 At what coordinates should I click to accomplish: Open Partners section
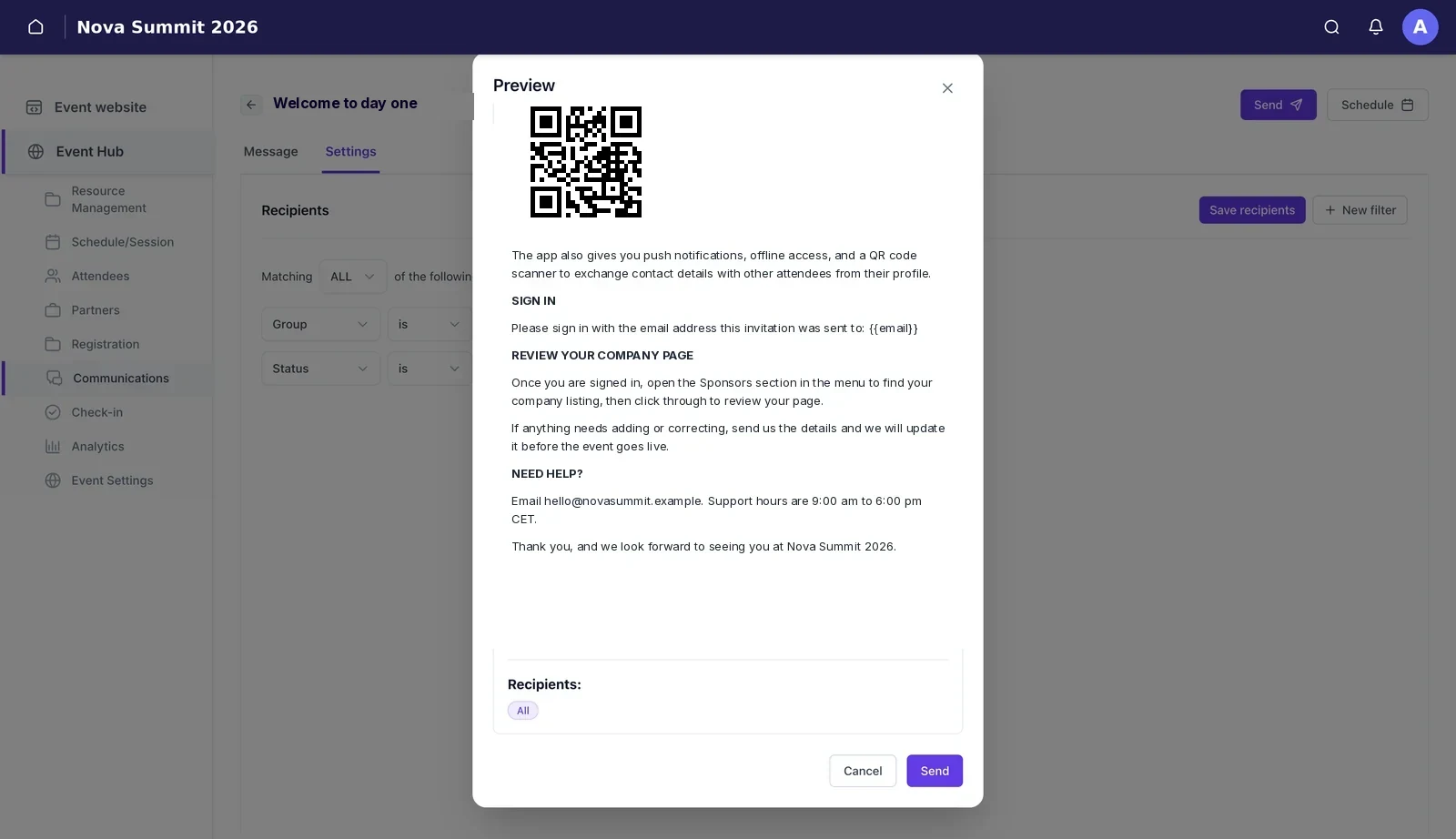click(96, 310)
